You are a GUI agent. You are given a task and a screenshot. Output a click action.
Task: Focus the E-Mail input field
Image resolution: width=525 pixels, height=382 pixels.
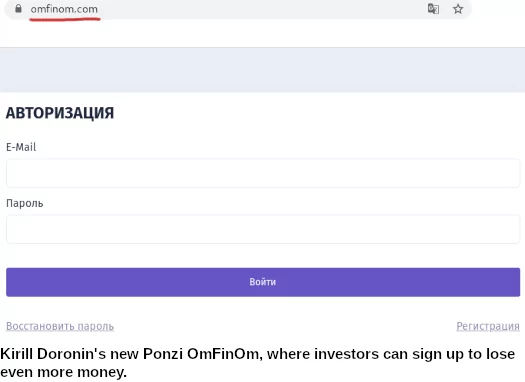click(x=263, y=173)
